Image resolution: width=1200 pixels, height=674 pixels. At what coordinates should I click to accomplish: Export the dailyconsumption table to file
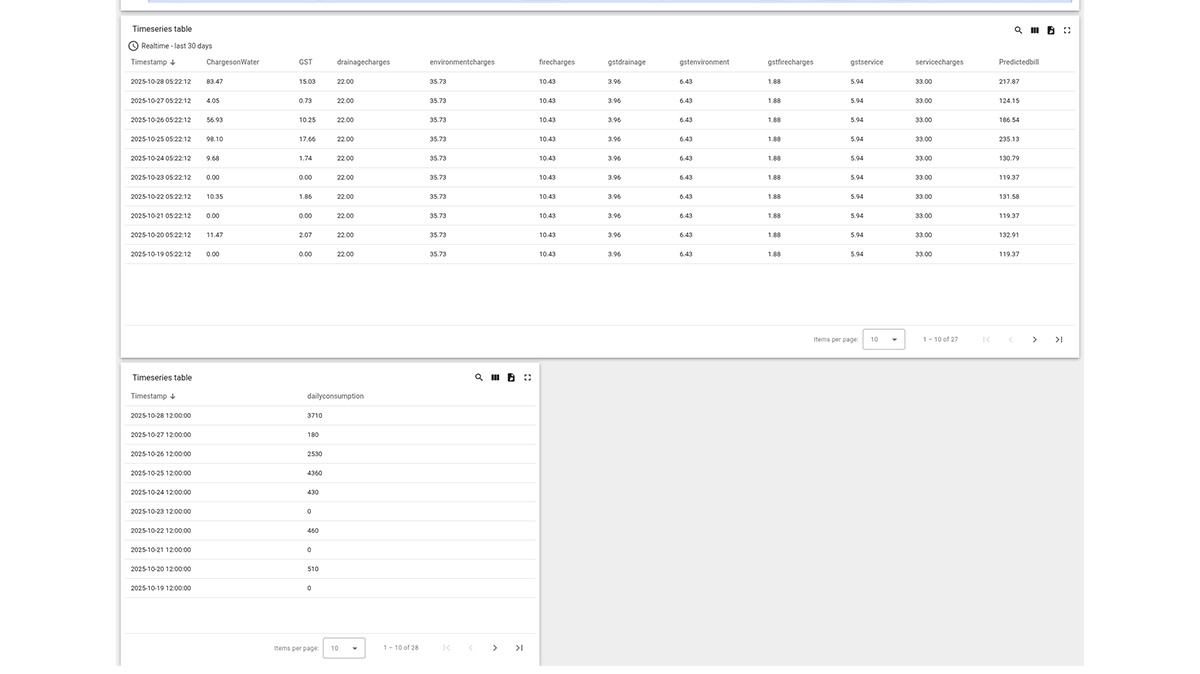tap(509, 376)
